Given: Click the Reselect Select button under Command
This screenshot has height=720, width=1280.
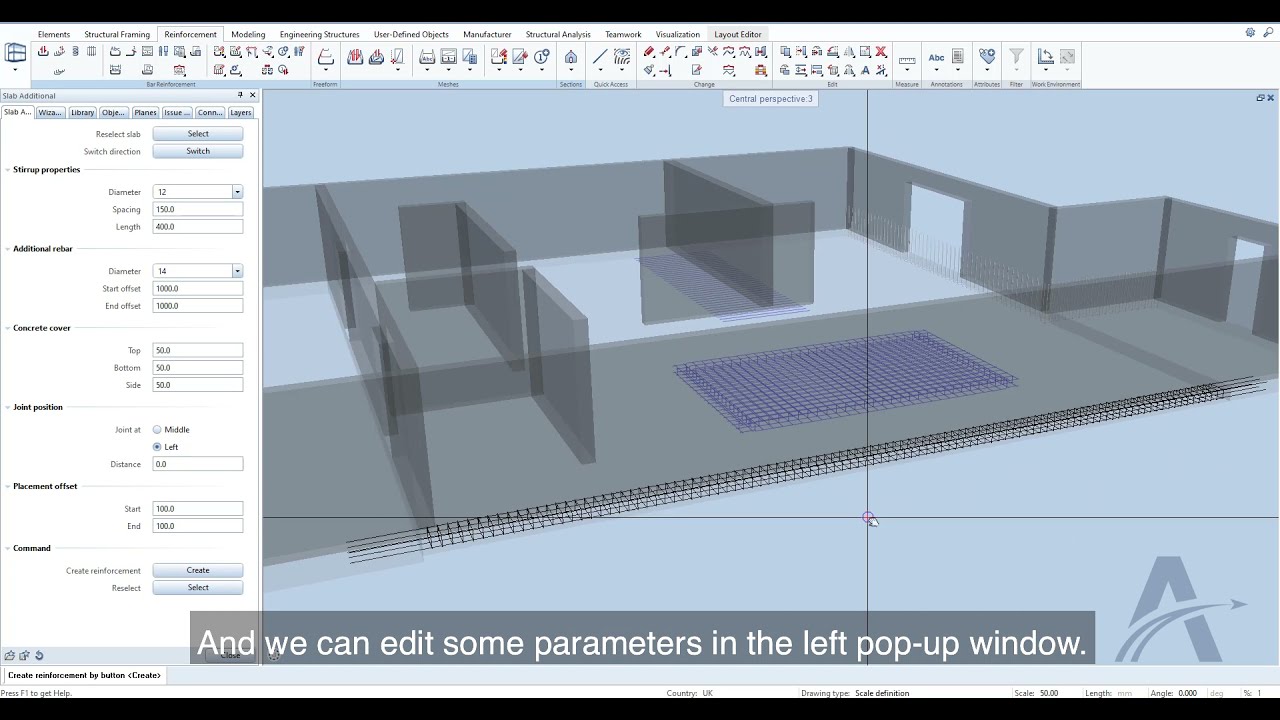Looking at the screenshot, I should click(198, 588).
